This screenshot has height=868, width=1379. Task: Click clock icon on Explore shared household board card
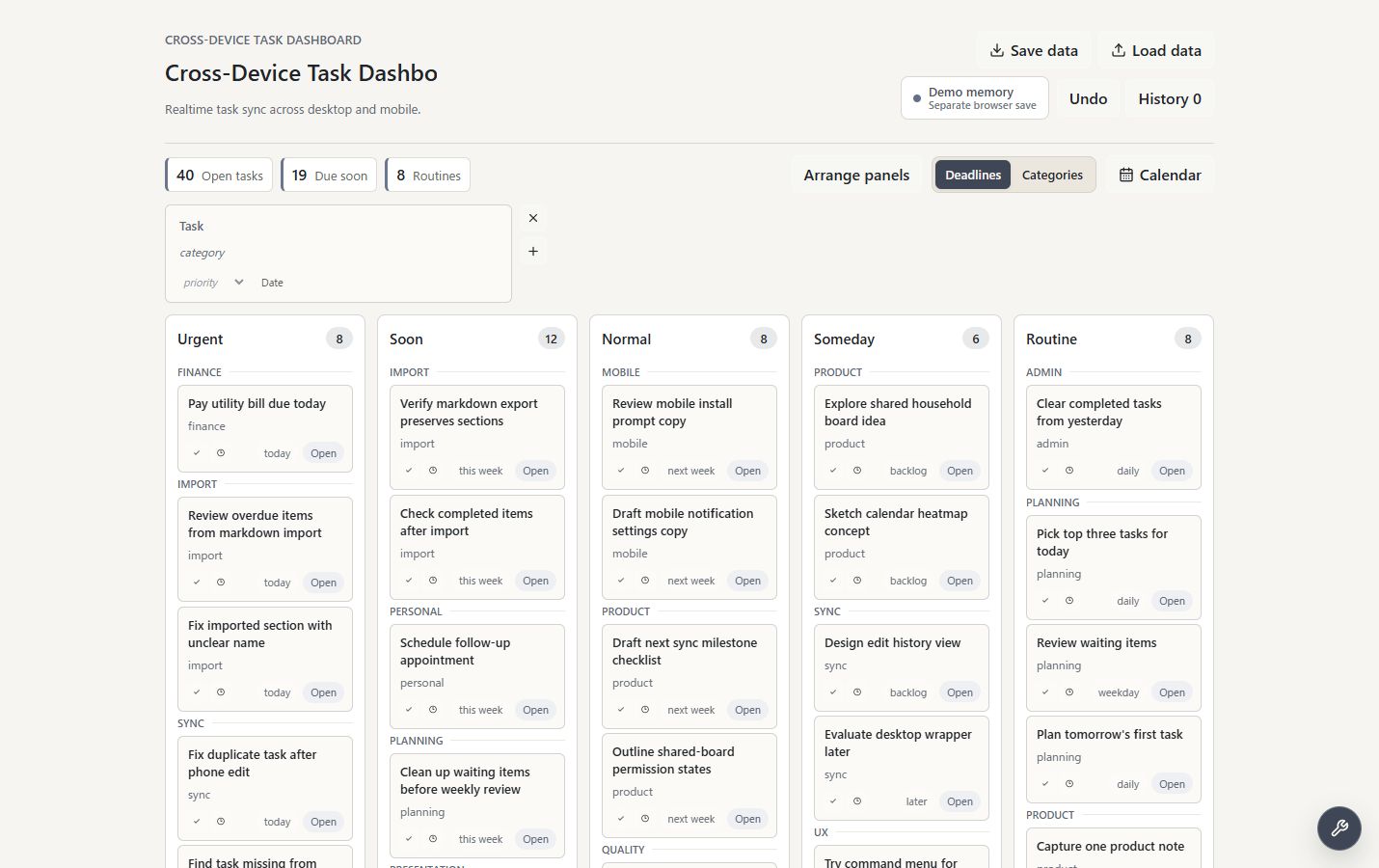(857, 471)
